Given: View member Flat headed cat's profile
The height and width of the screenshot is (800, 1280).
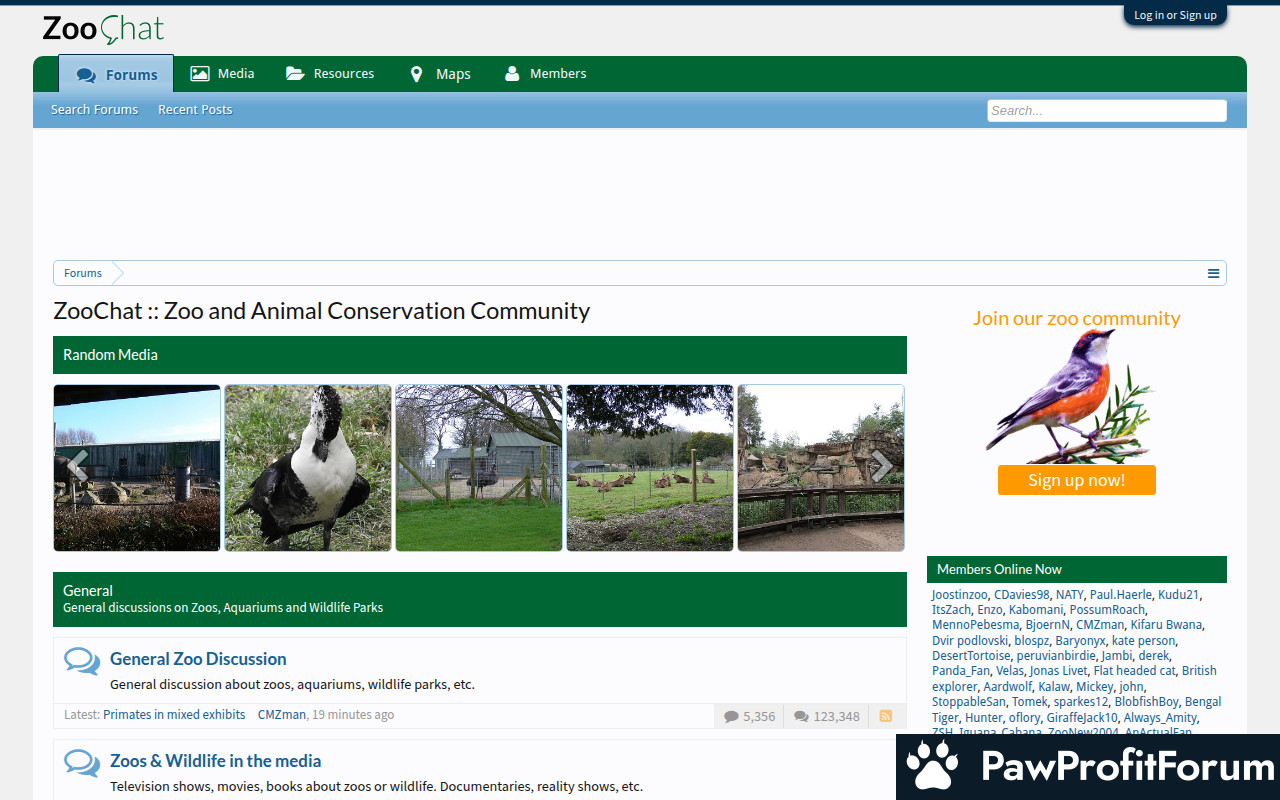Looking at the screenshot, I should [x=1134, y=671].
